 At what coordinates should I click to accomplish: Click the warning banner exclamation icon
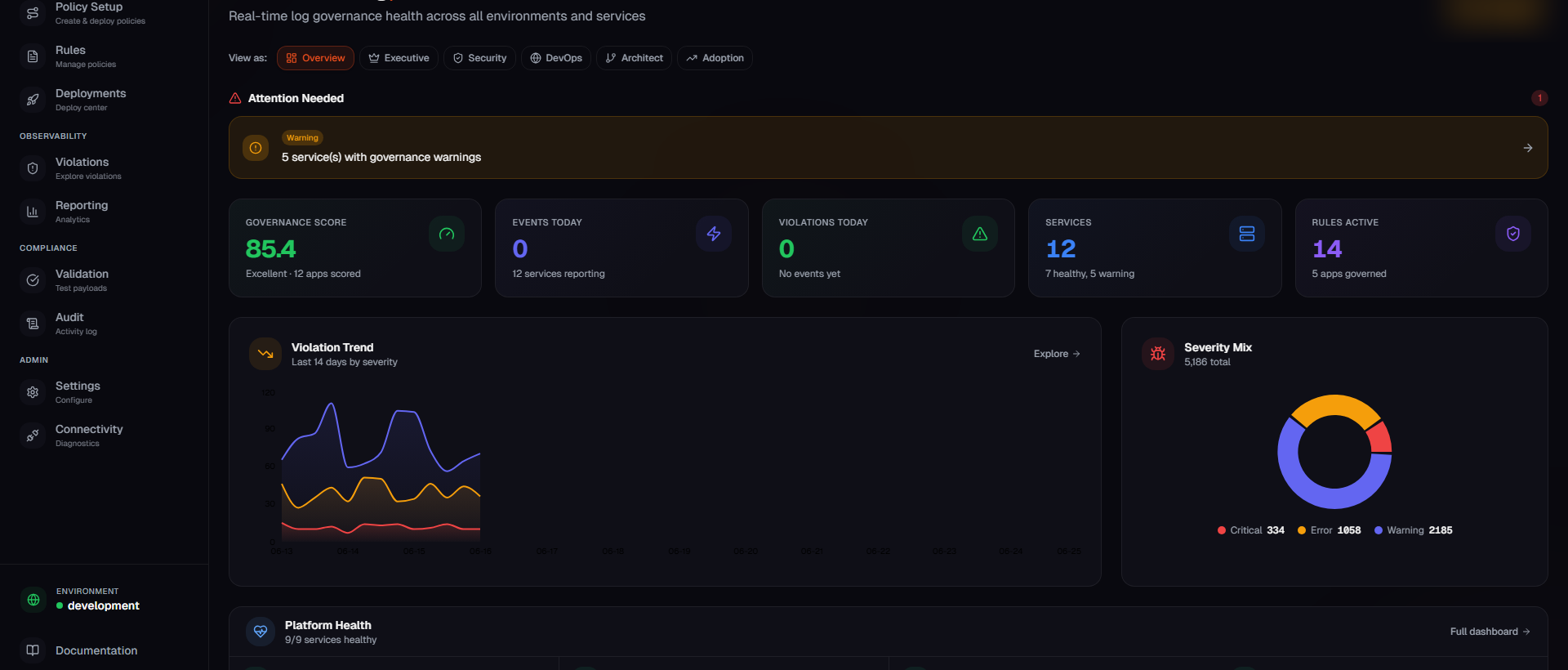pos(256,148)
